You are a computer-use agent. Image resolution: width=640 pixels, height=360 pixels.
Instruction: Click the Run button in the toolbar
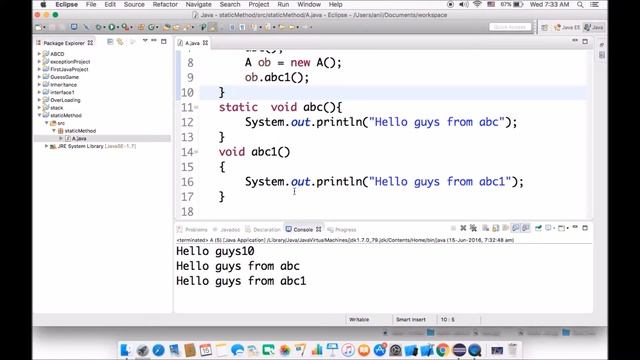[x=111, y=27]
